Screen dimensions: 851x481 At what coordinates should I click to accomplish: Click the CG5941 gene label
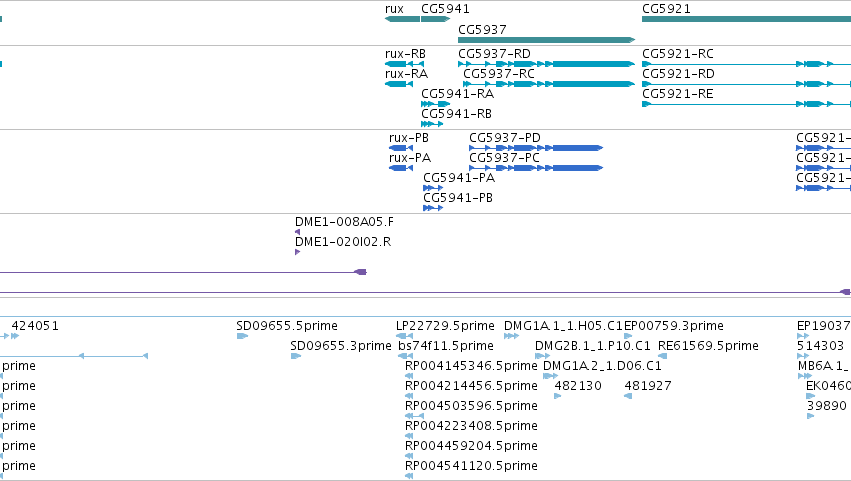(445, 9)
